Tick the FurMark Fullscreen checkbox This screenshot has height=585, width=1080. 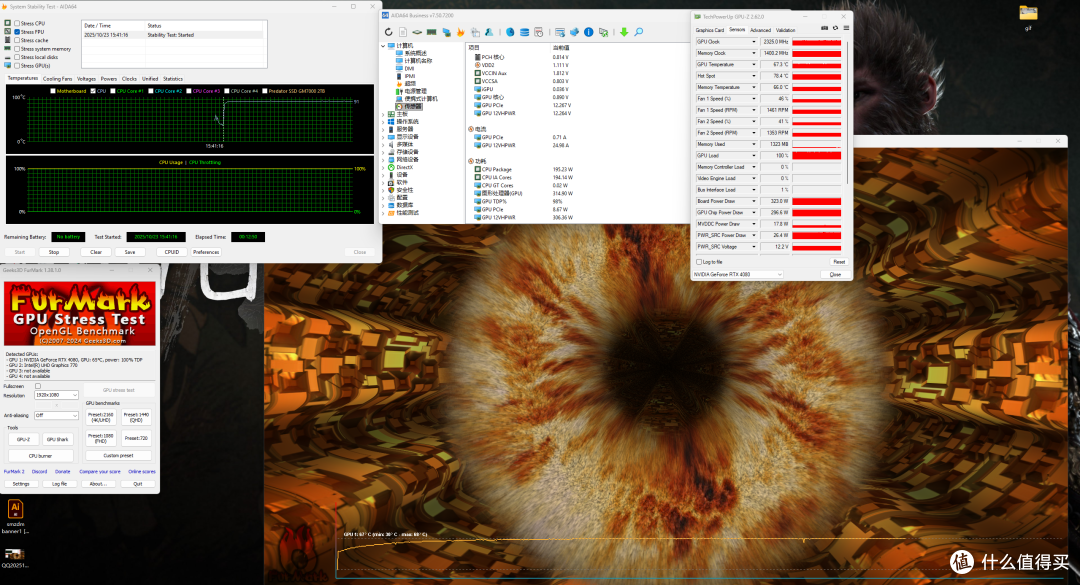pos(38,386)
